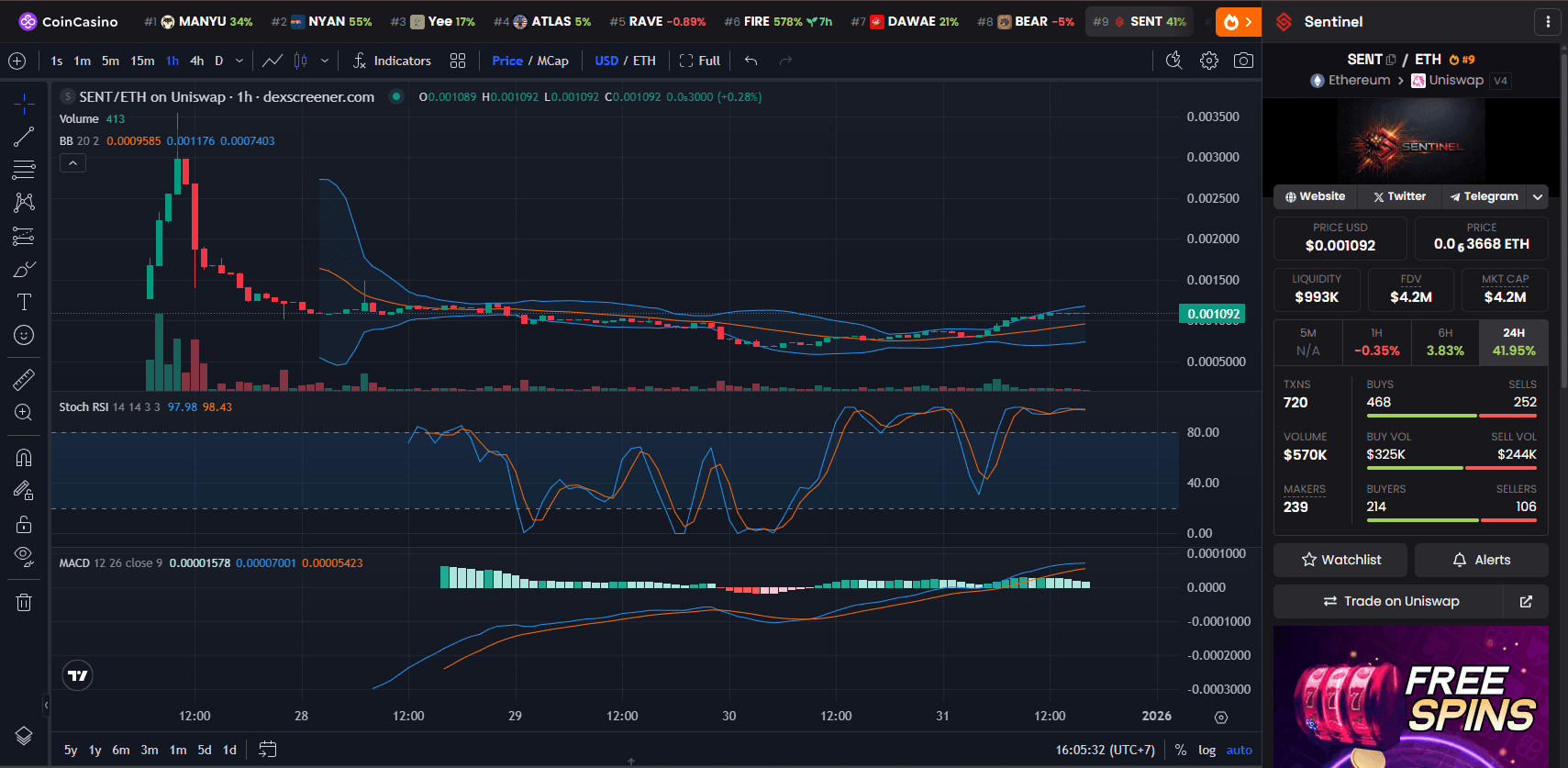The image size is (1568, 768).
Task: Toggle log scale mode
Action: point(1207,750)
